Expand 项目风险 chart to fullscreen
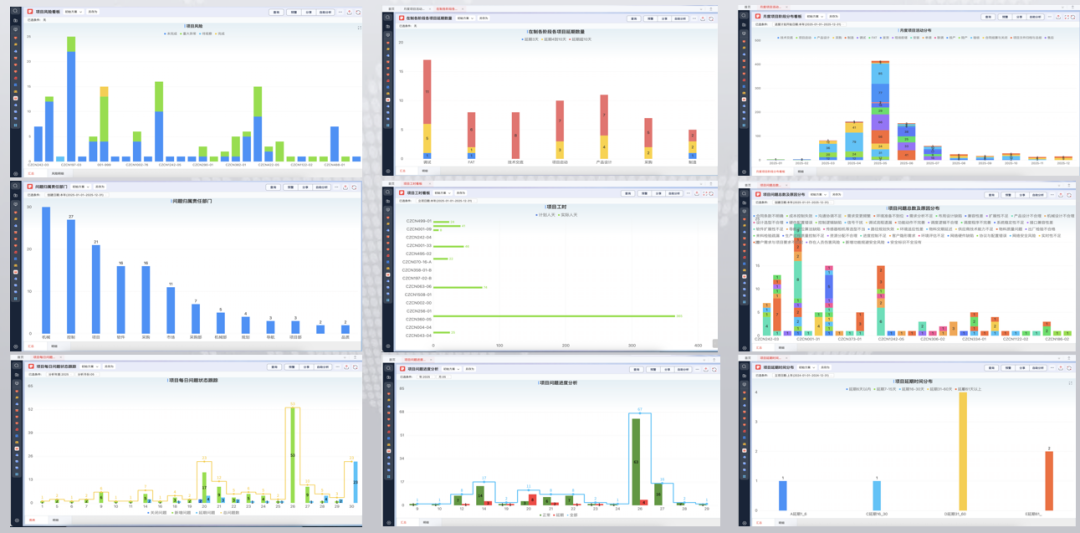This screenshot has height=533, width=1080. 358,28
